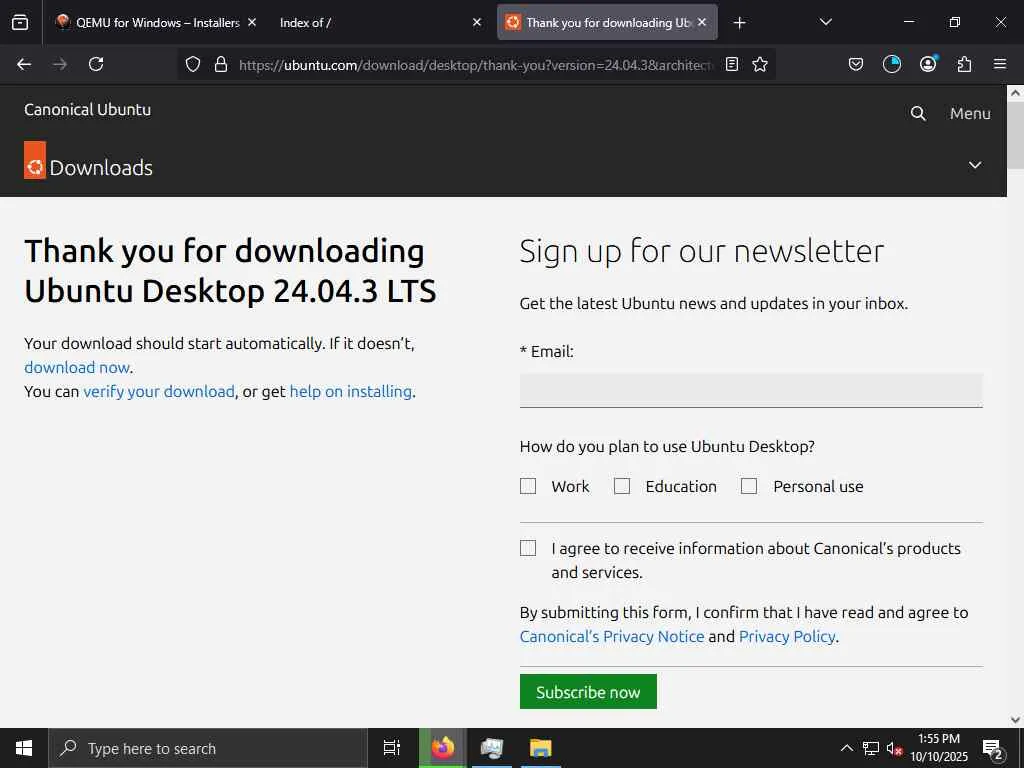Check the Work checkbox
The image size is (1024, 768).
click(x=528, y=486)
